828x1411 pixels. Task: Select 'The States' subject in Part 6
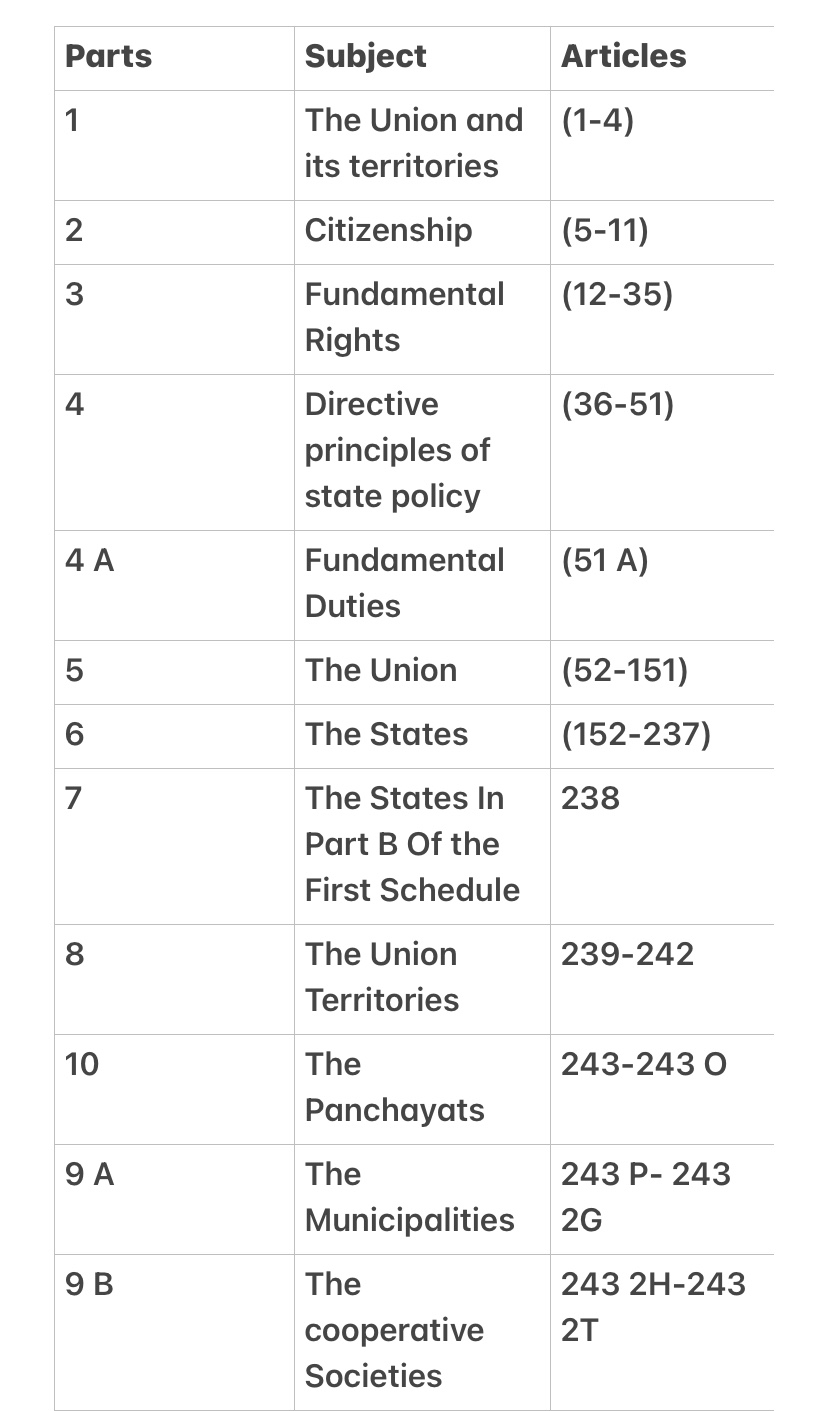click(386, 734)
